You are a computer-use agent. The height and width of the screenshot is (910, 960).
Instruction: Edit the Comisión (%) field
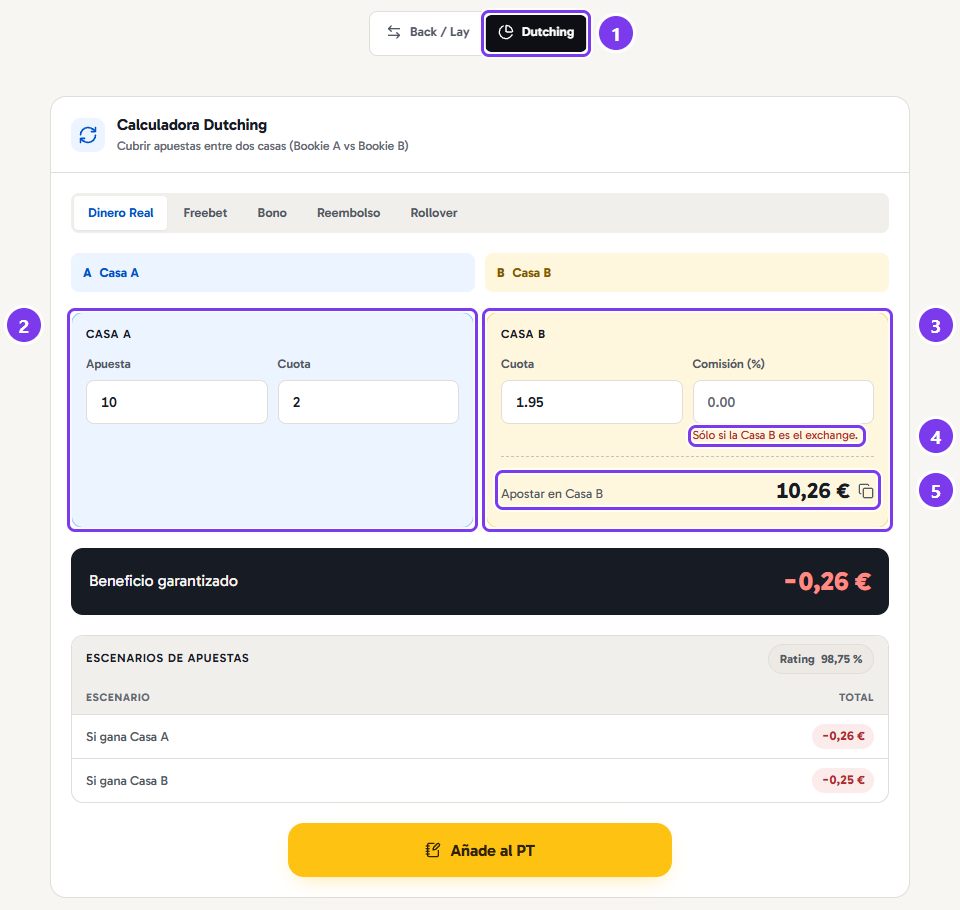(x=783, y=402)
